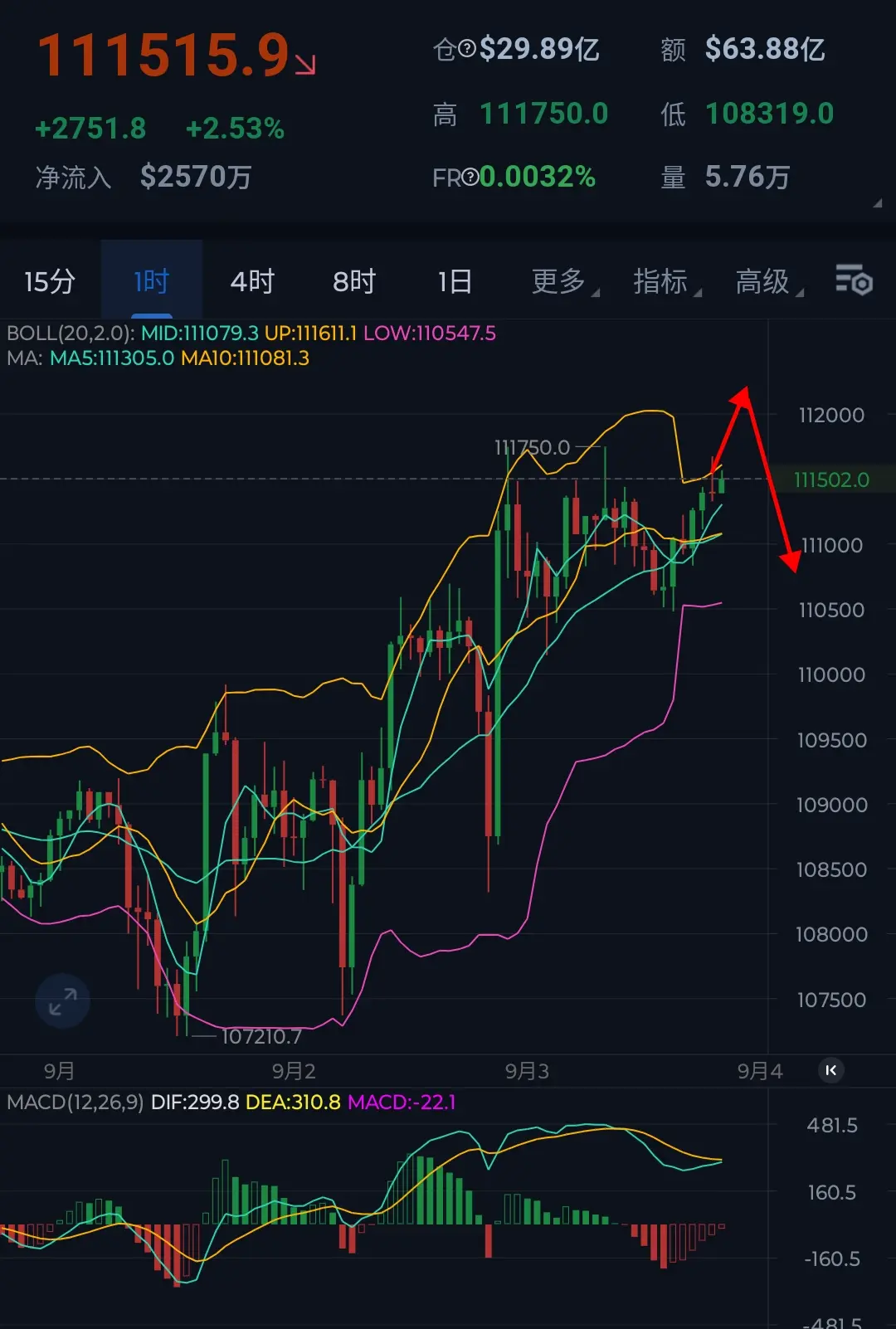The height and width of the screenshot is (1329, 896).
Task: Tap the UP:111611.1 Bollinger value
Action: (x=310, y=333)
